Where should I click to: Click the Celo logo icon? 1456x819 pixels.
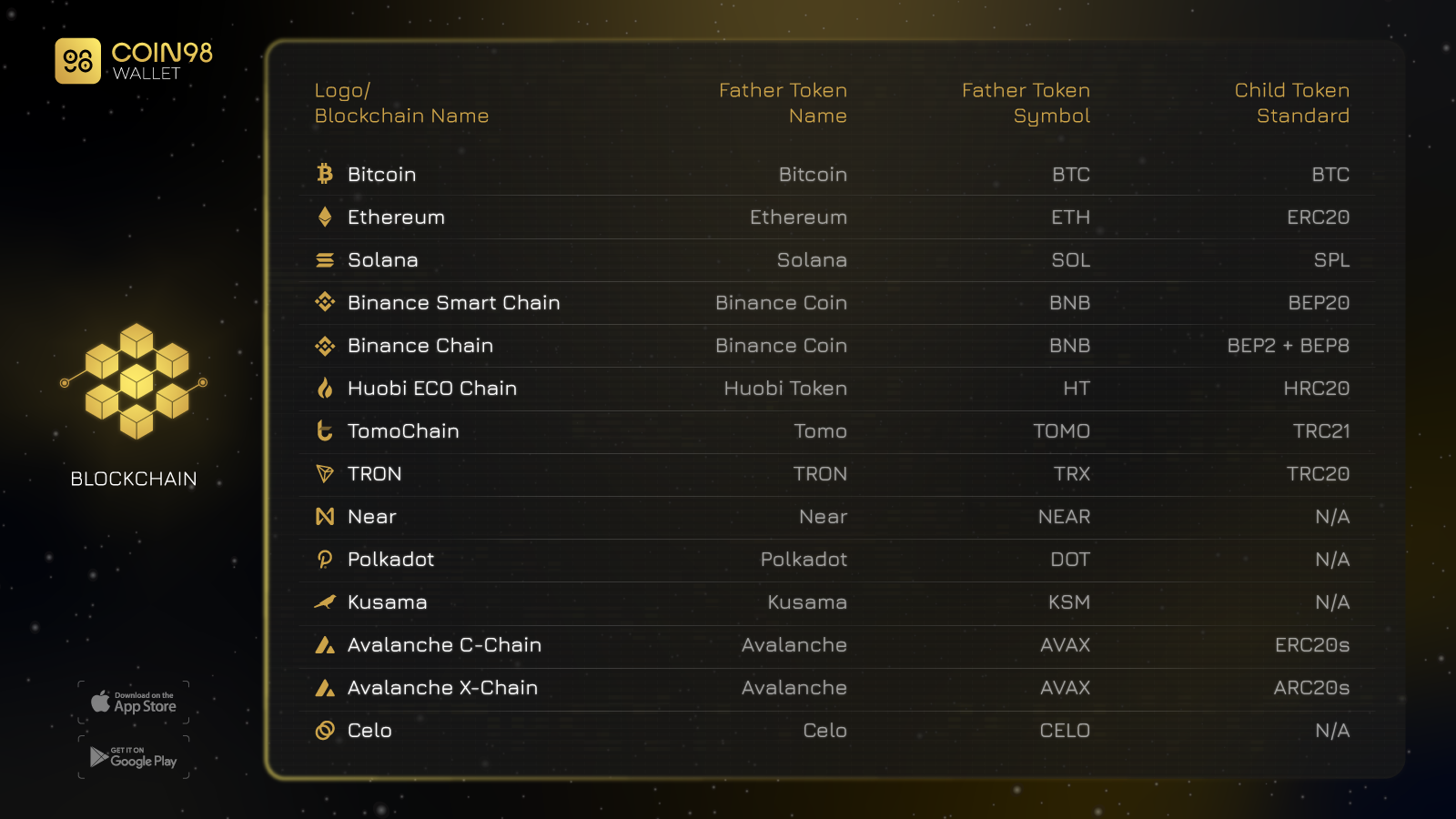click(x=325, y=731)
